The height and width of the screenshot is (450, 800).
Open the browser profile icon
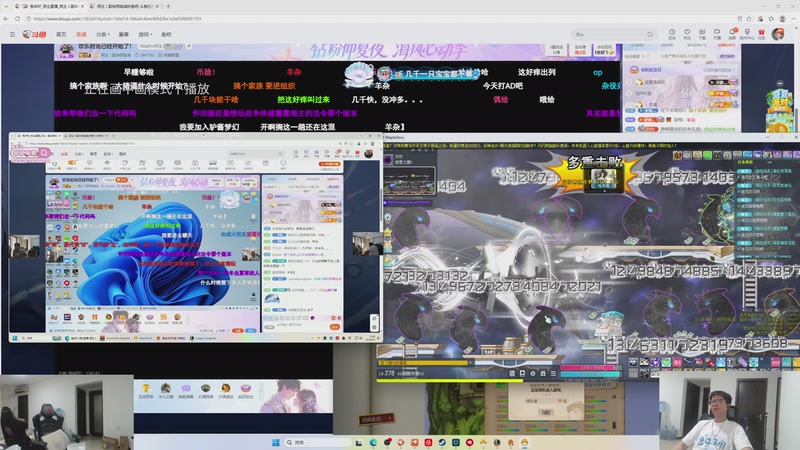point(782,18)
